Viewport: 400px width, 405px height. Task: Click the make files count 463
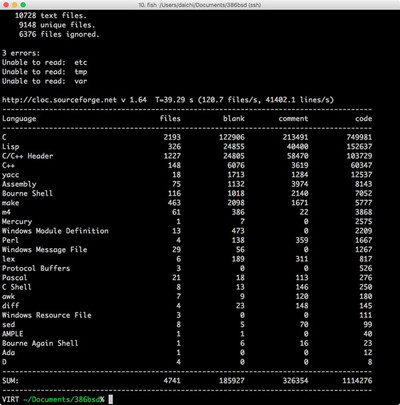(x=174, y=203)
